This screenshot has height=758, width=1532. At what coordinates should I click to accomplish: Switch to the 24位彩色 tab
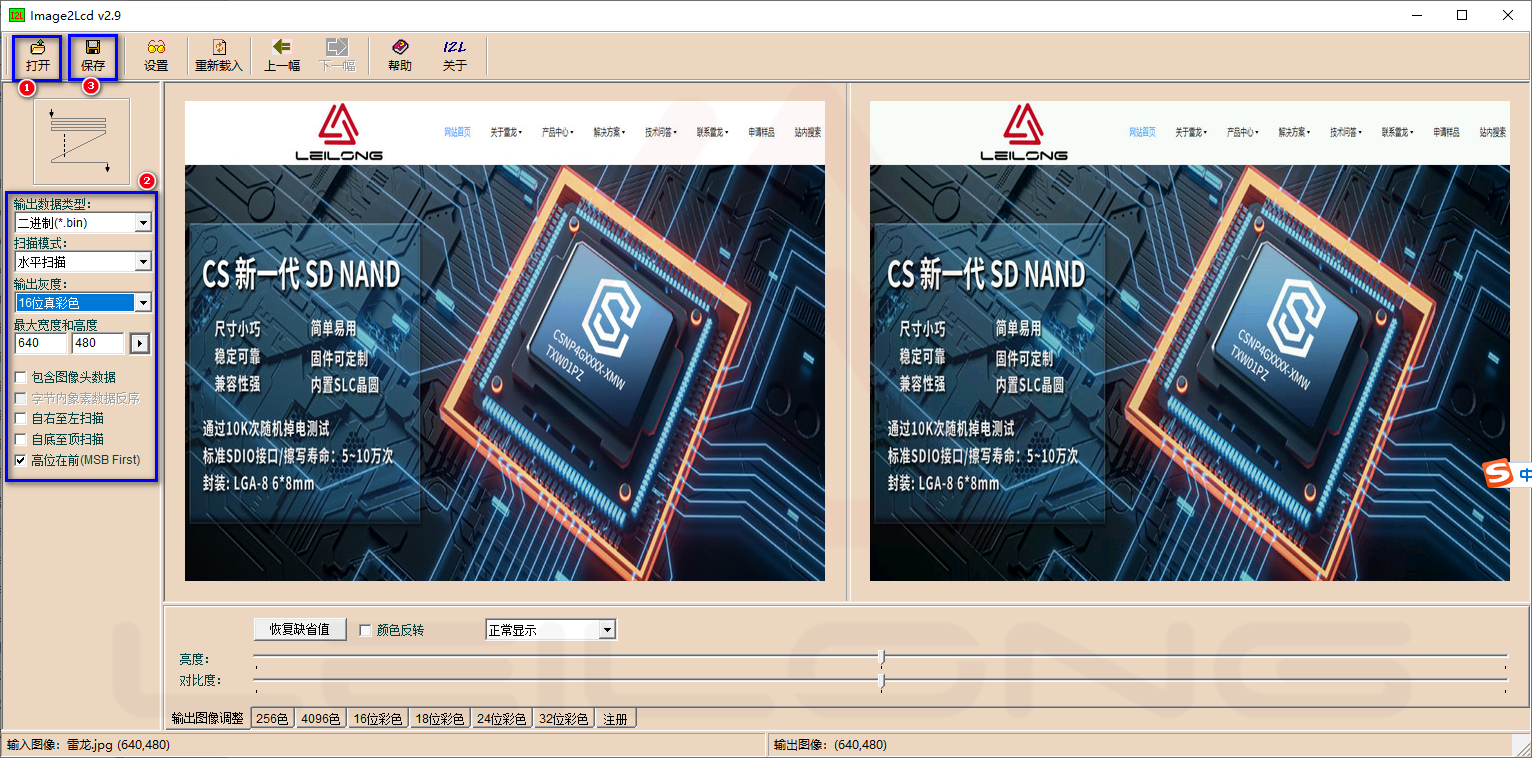coord(501,717)
